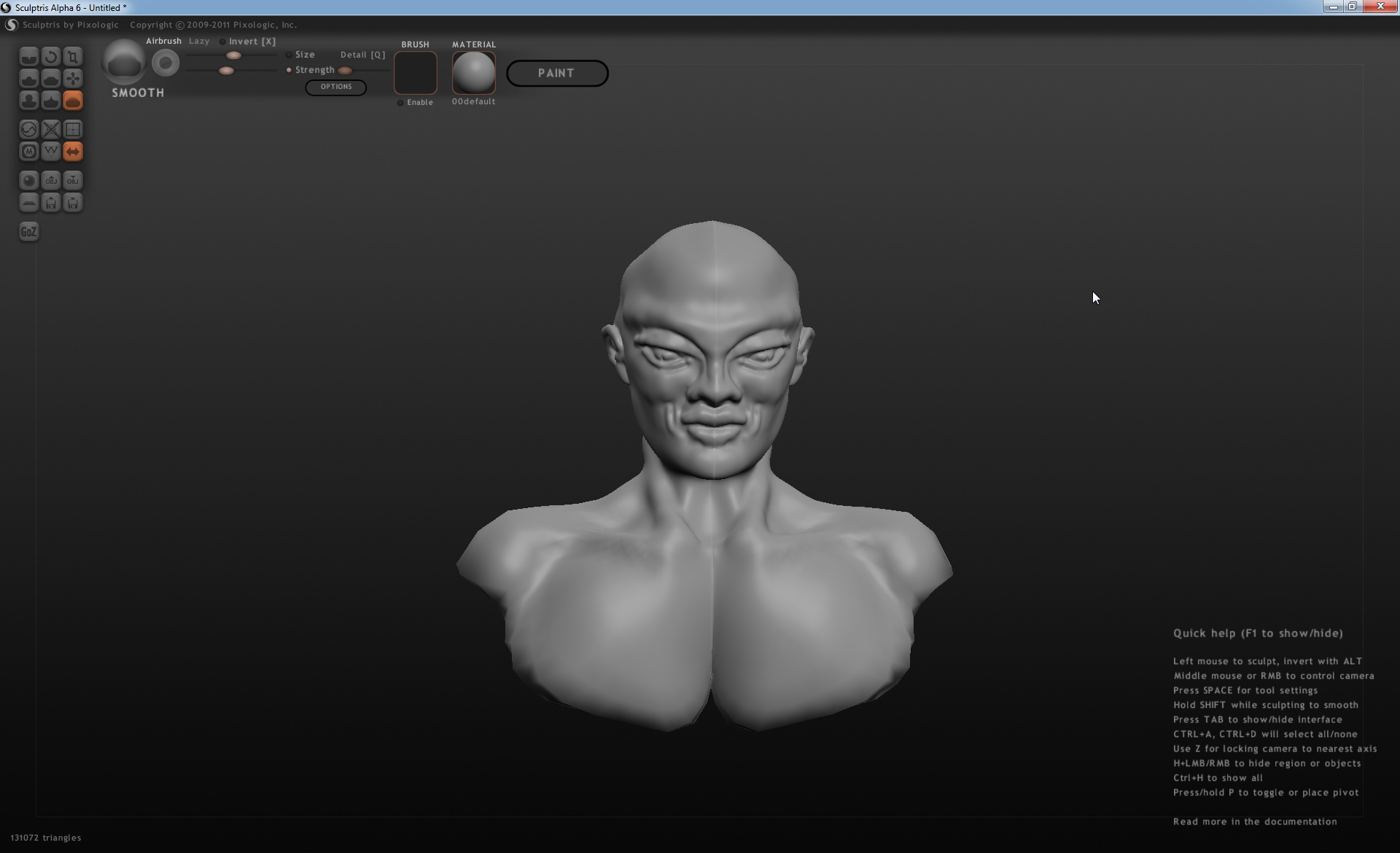Toggle the Size pressure radio dot
This screenshot has height=853, width=1400.
coord(289,55)
